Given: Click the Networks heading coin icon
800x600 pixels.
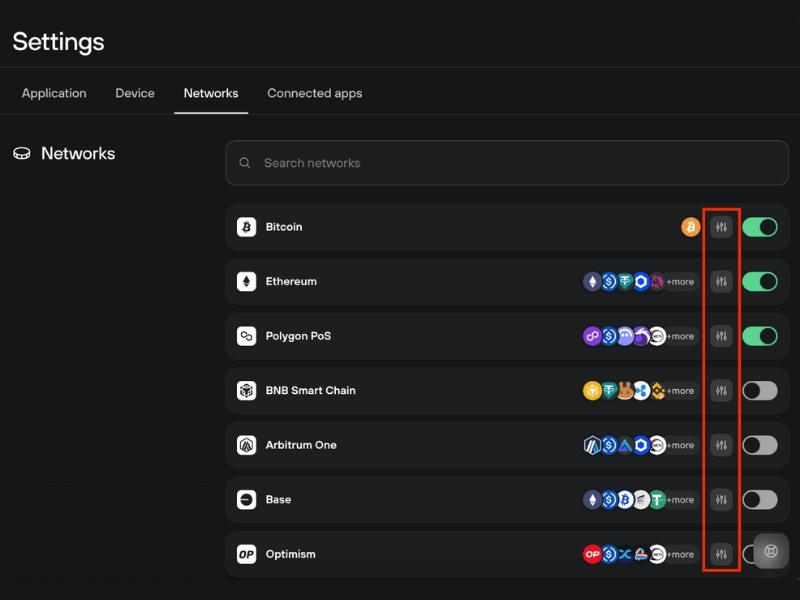Looking at the screenshot, I should click(x=21, y=154).
